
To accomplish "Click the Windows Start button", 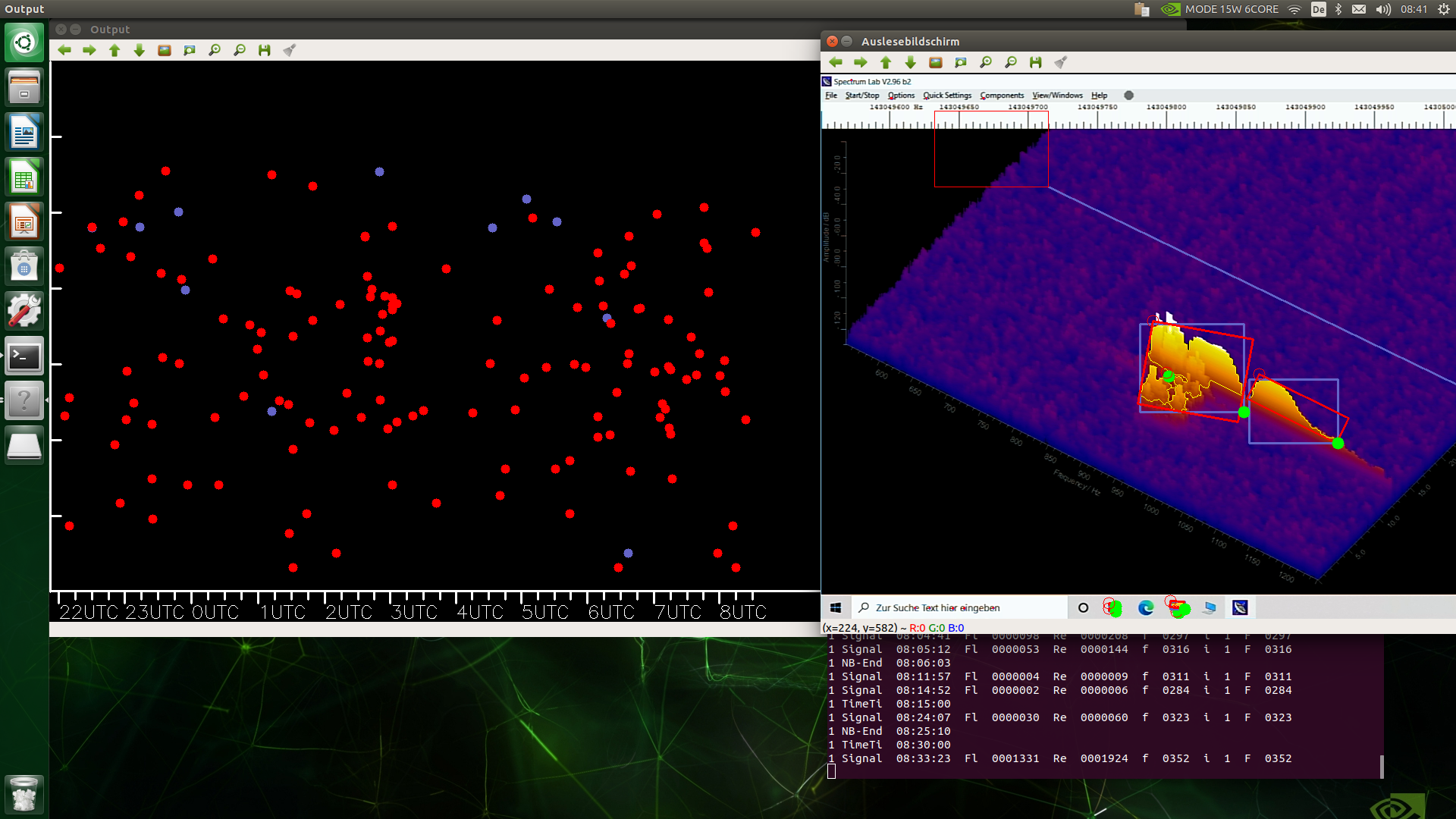I will (x=836, y=607).
